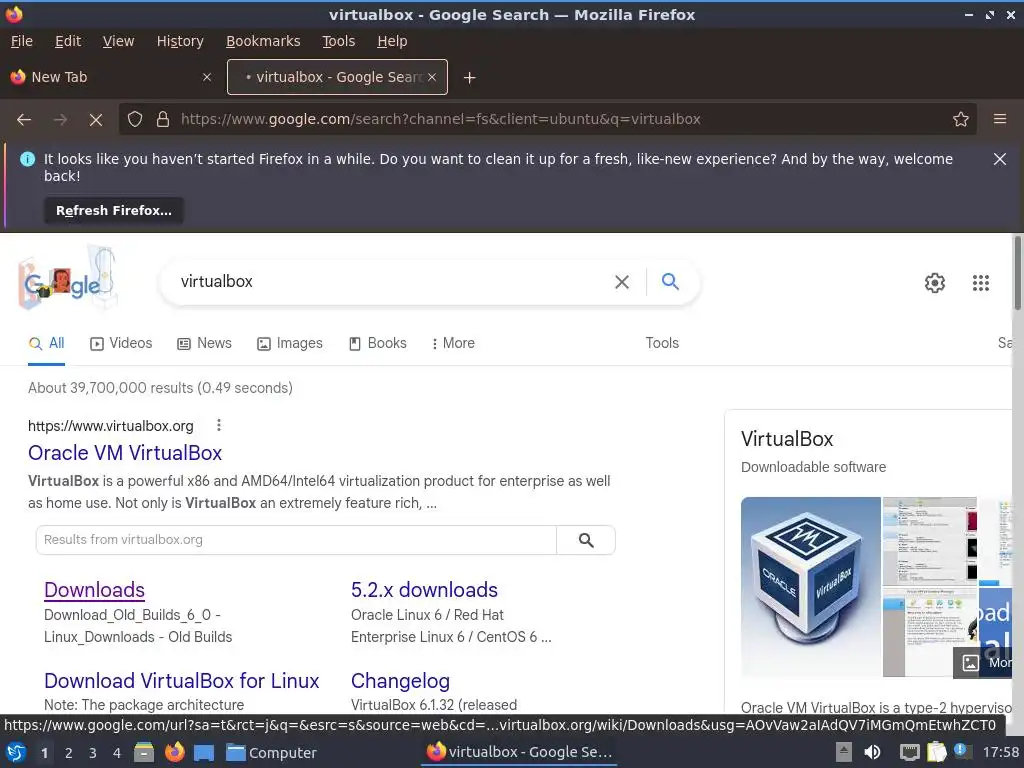Viewport: 1024px width, 768px height.
Task: Close the New Tab tab
Action: coord(206,77)
